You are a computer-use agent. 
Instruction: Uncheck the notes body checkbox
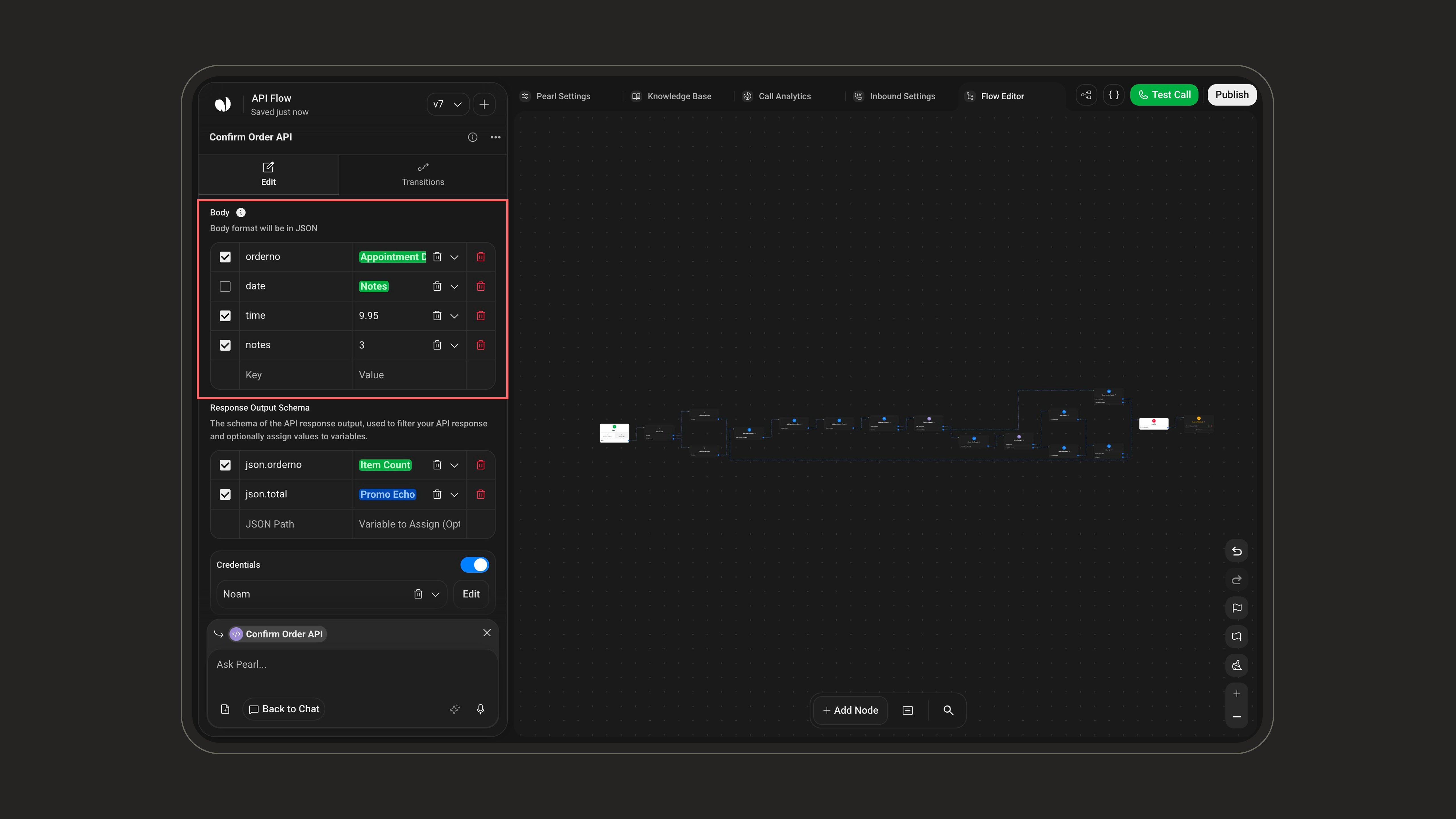[x=225, y=345]
